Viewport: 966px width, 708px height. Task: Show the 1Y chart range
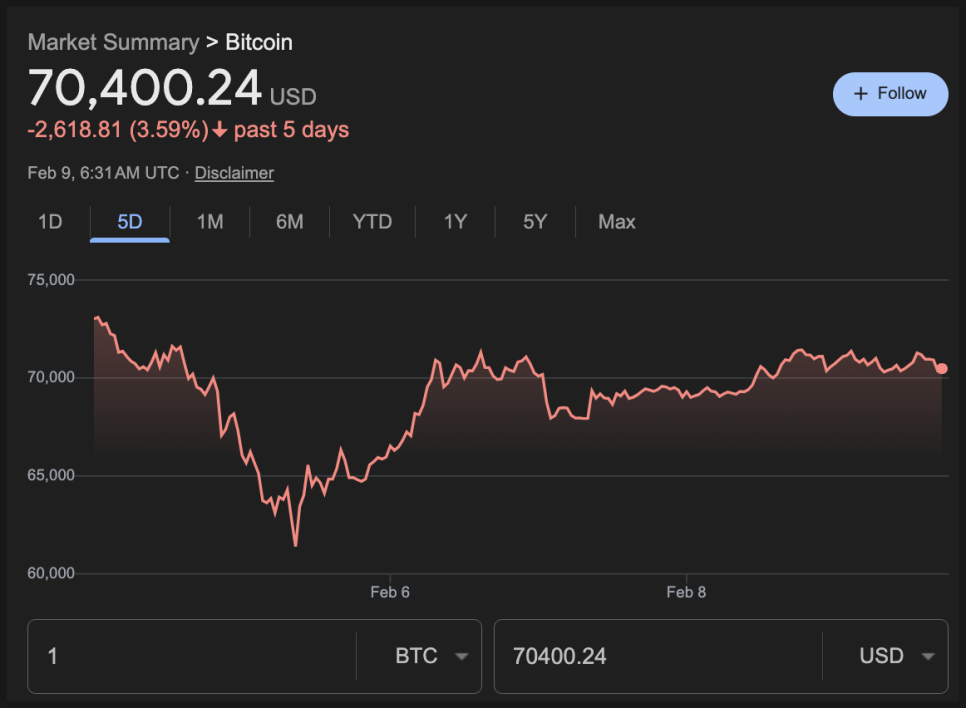455,222
